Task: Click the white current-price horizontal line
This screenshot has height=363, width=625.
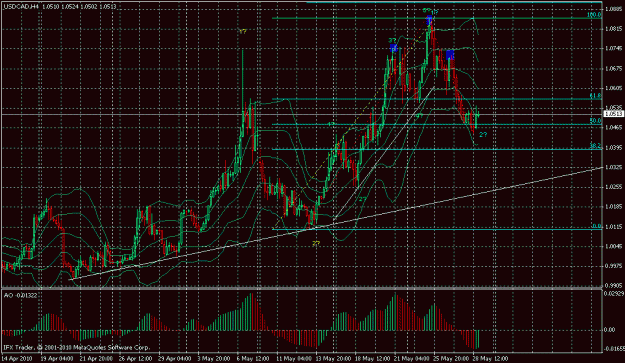Action: pyautogui.click(x=302, y=114)
